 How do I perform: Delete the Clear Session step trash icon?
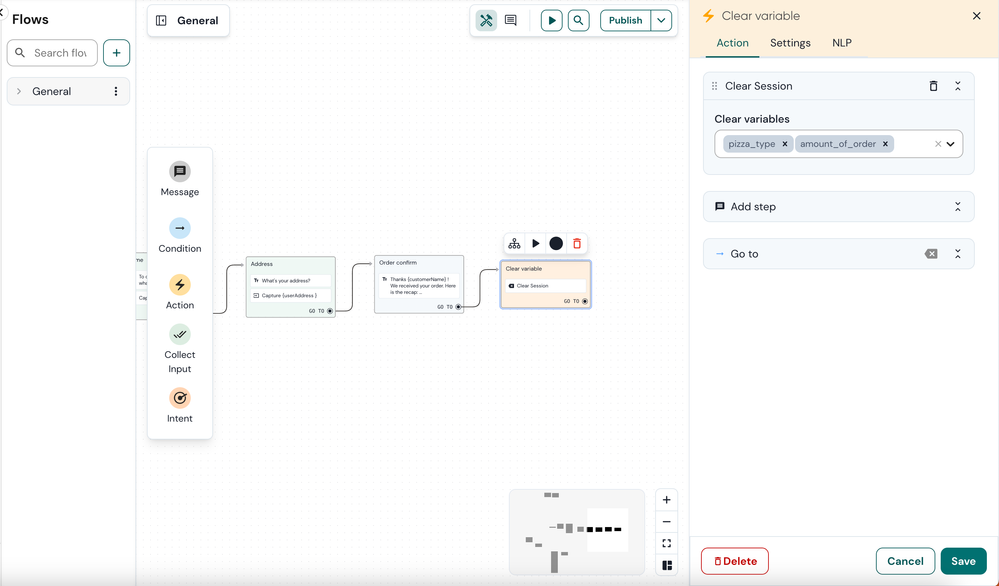tap(933, 86)
